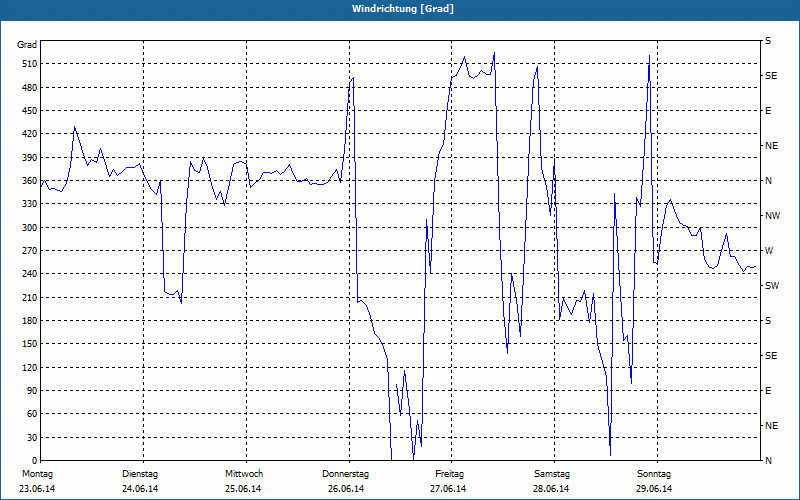Screen dimensions: 800x500
Task: Select the 'Samstag' day label
Action: [x=552, y=474]
